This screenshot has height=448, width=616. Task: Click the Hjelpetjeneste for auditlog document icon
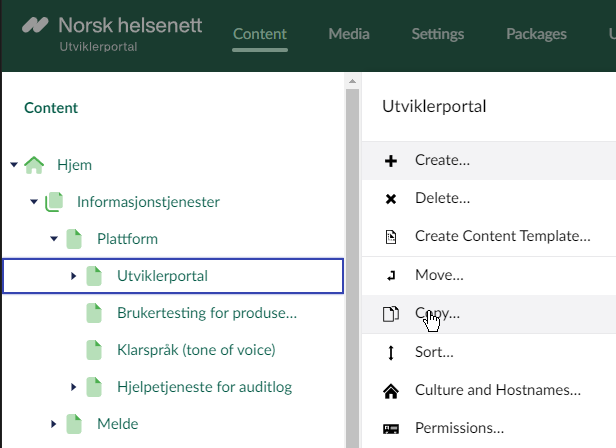[x=94, y=387]
